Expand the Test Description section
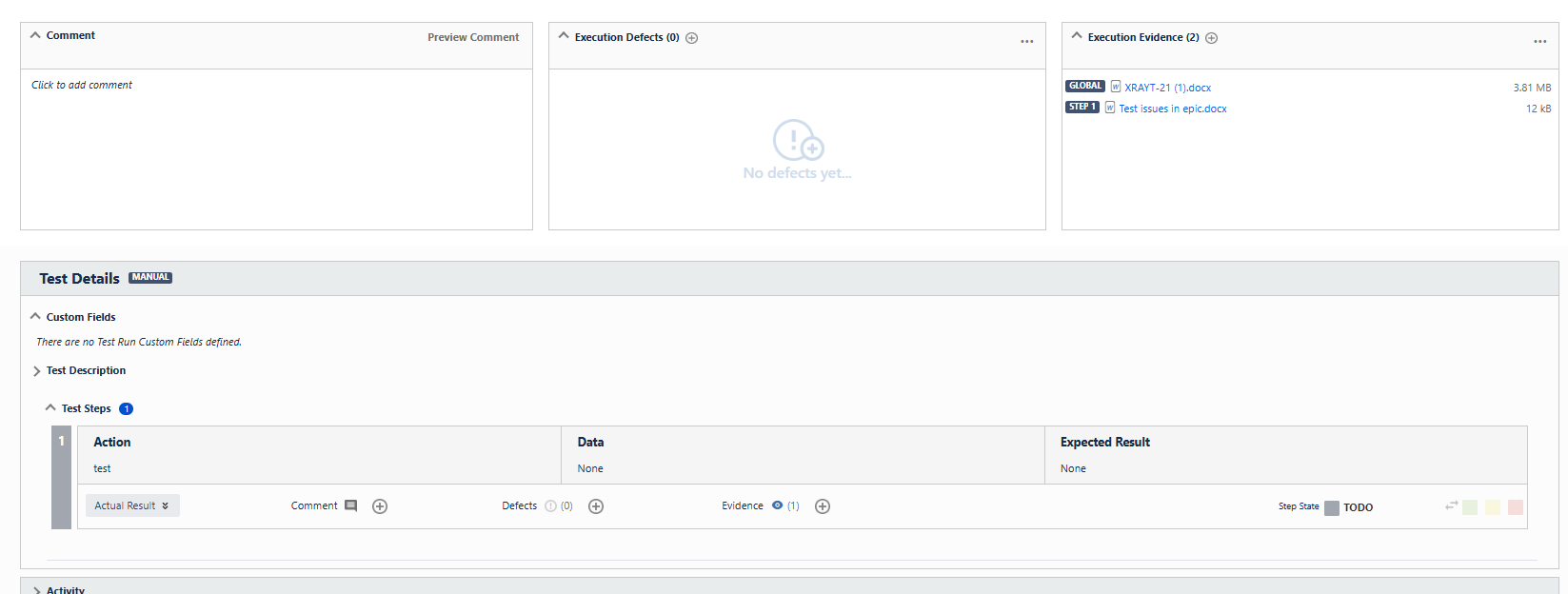Image resolution: width=1568 pixels, height=594 pixels. coord(37,371)
